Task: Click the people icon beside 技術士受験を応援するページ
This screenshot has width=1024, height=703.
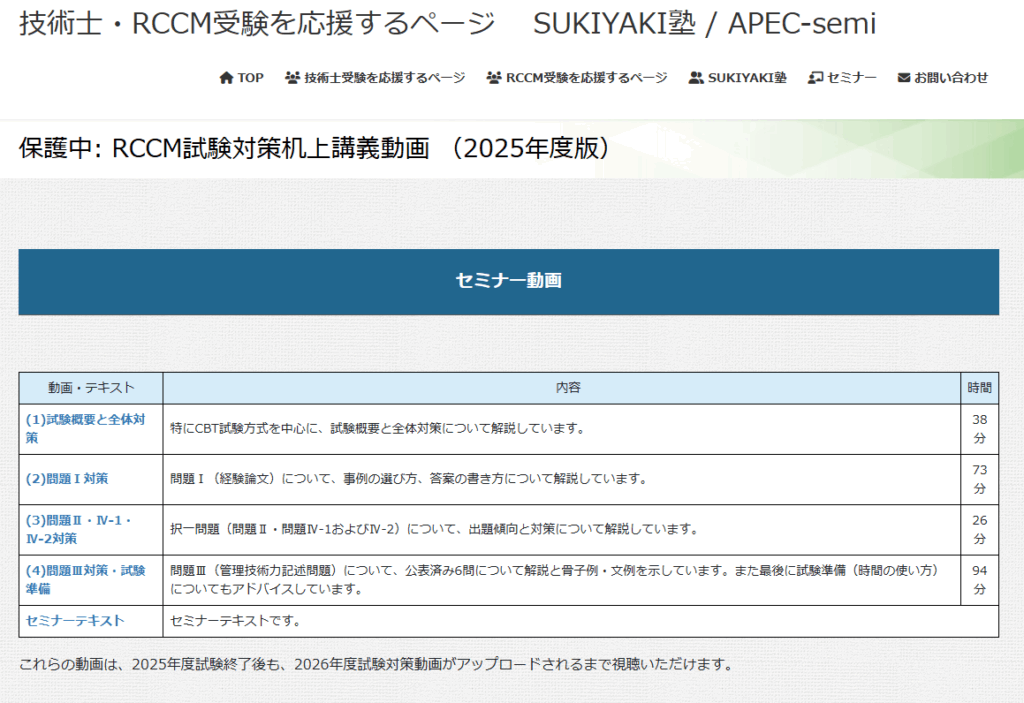Action: pos(293,78)
